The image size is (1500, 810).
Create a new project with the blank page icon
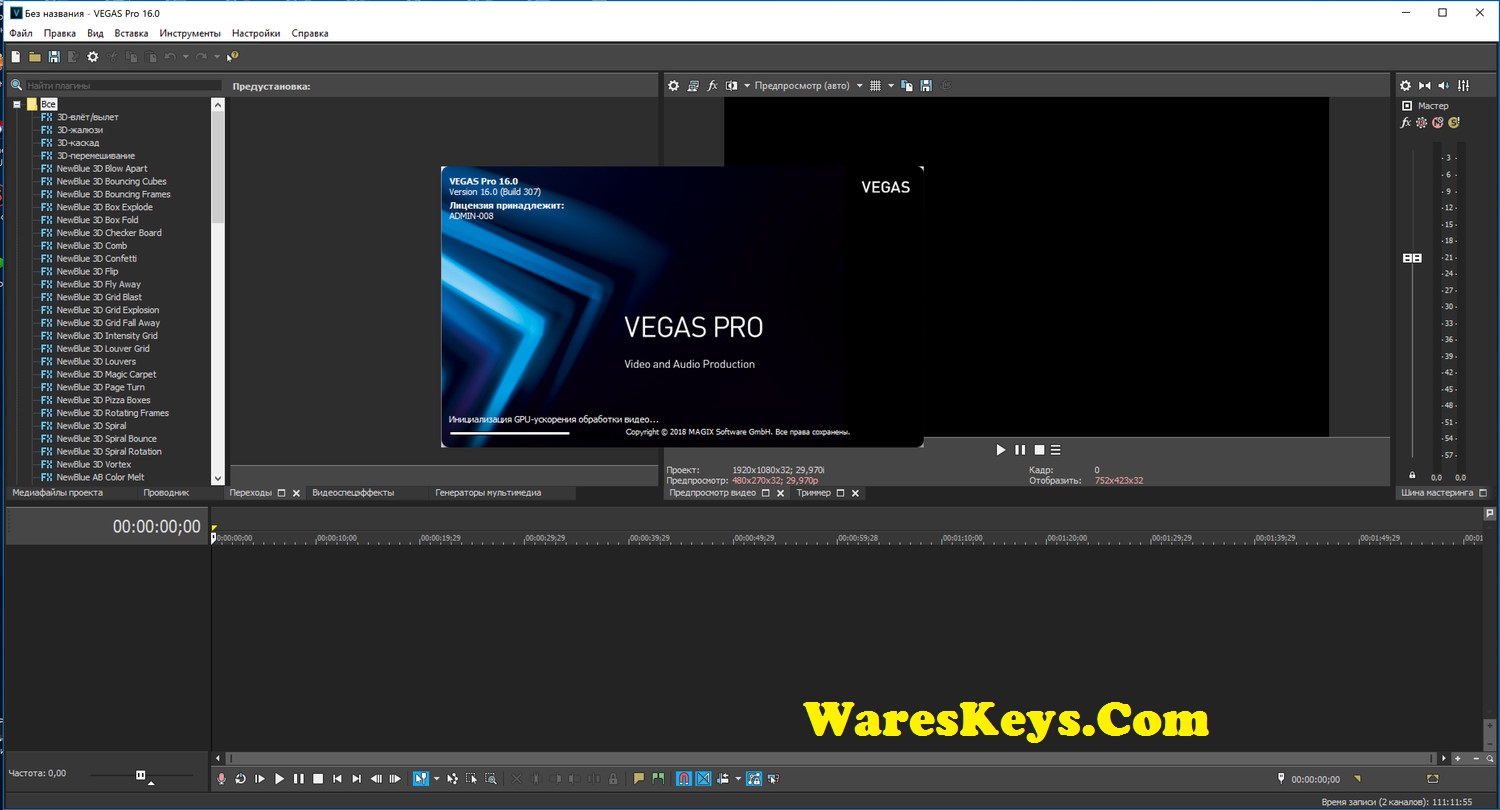(x=16, y=57)
